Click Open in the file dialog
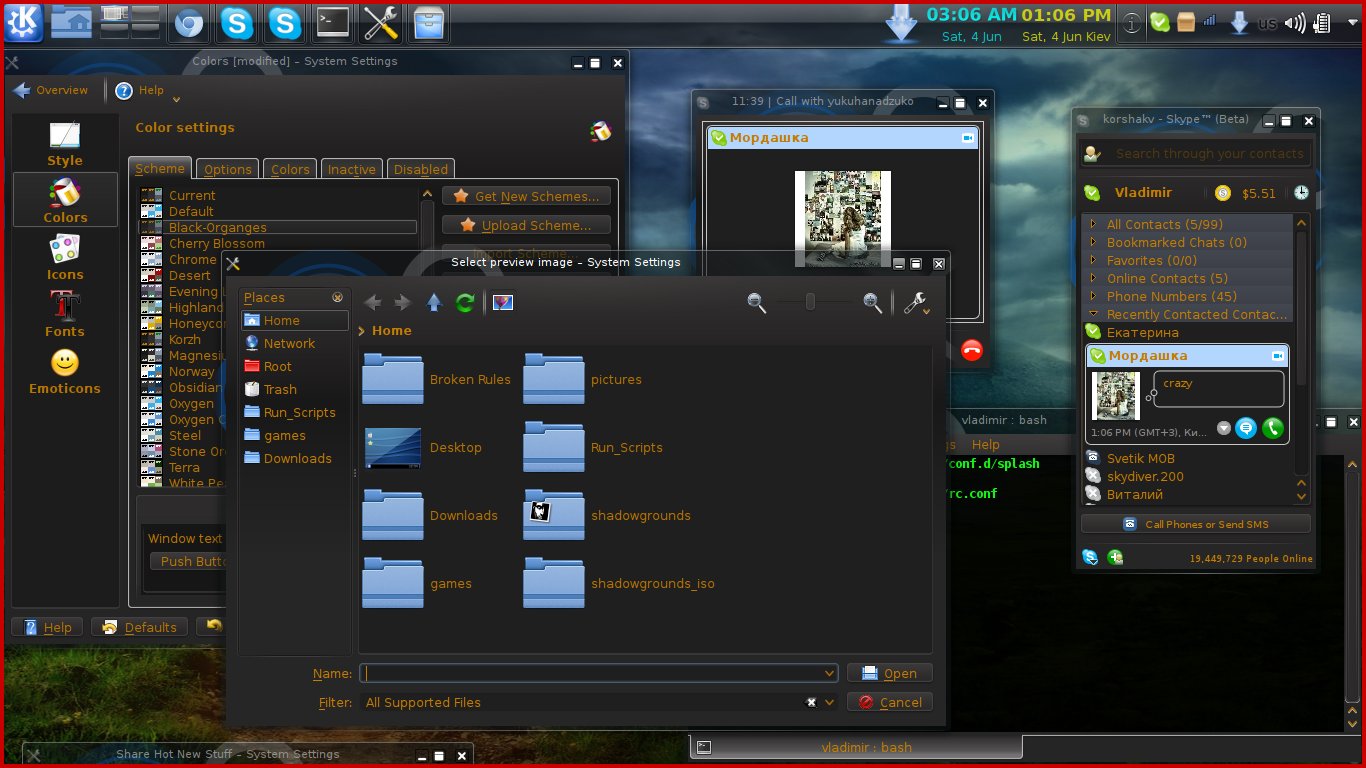Image resolution: width=1366 pixels, height=768 pixels. [890, 674]
